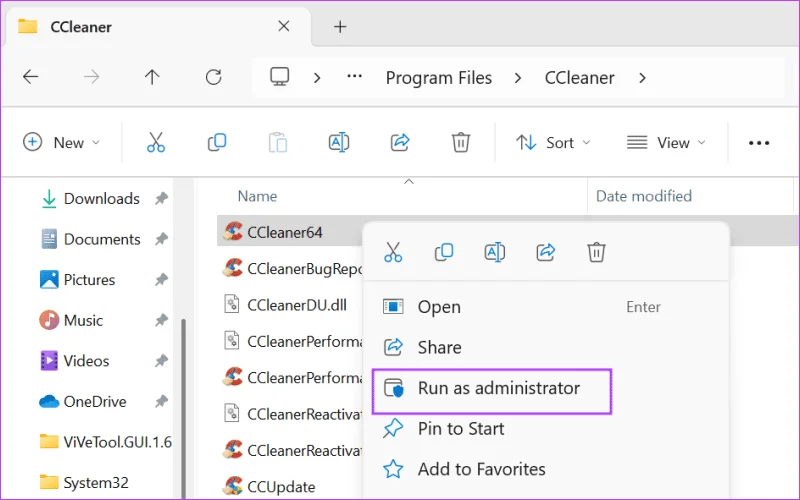Viewport: 800px width, 500px height.
Task: Click the pin icon next to Videos
Action: [161, 361]
